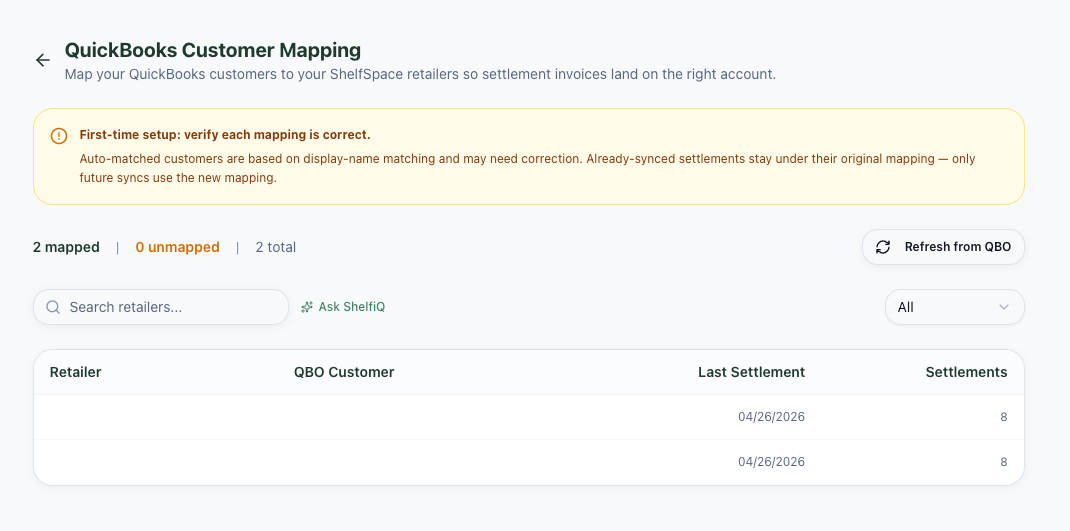The height and width of the screenshot is (531, 1070).
Task: Click the magnifier icon in the search box
Action: coord(53,307)
